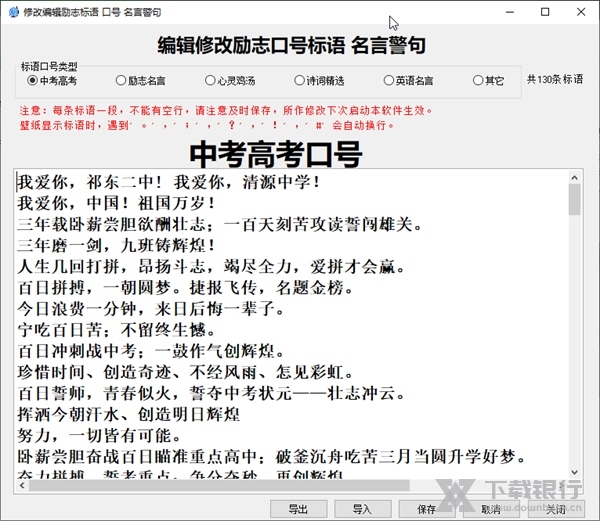Select the 其它 category option

tap(488, 81)
